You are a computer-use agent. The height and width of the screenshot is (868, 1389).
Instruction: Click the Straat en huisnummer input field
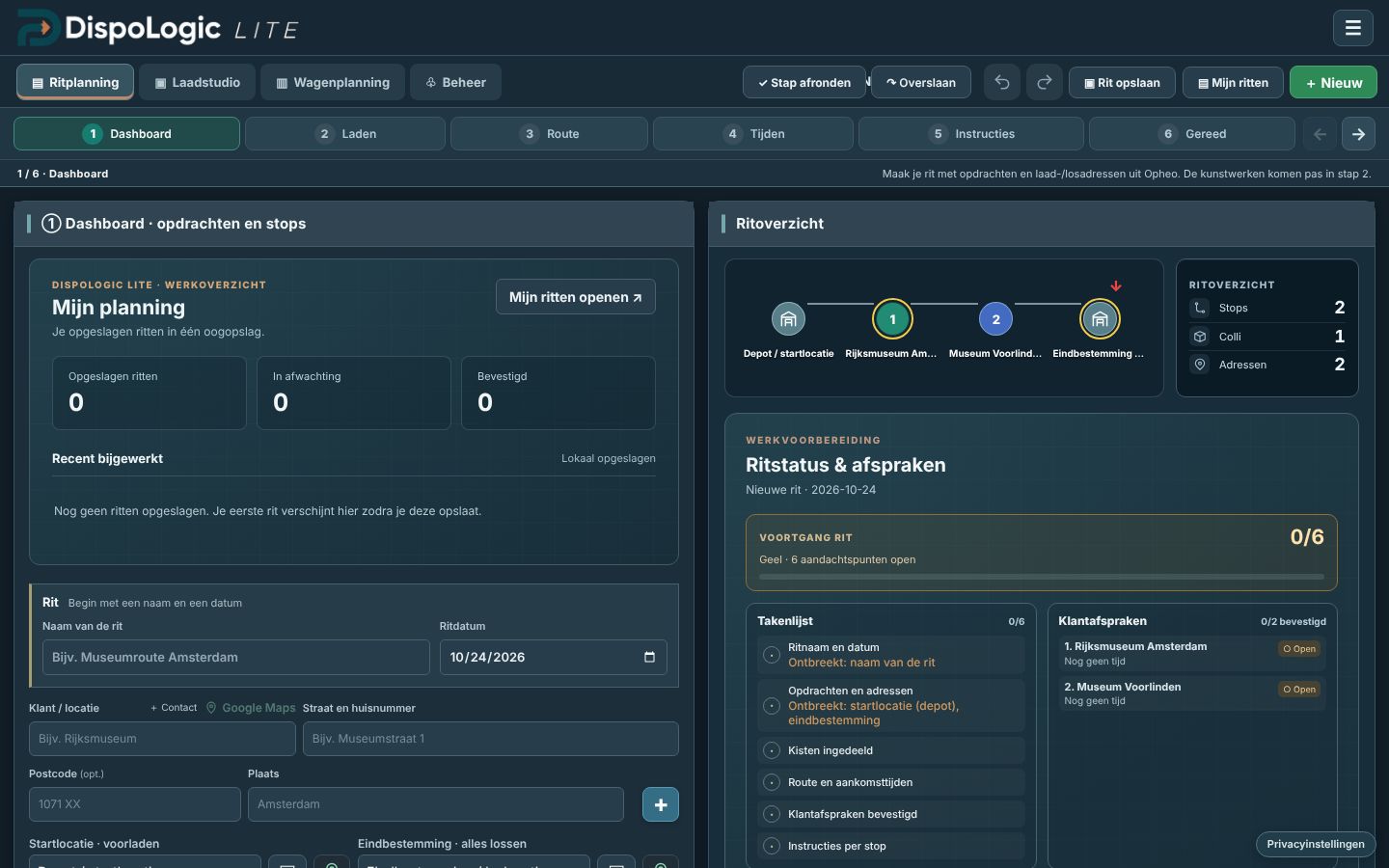tap(491, 739)
